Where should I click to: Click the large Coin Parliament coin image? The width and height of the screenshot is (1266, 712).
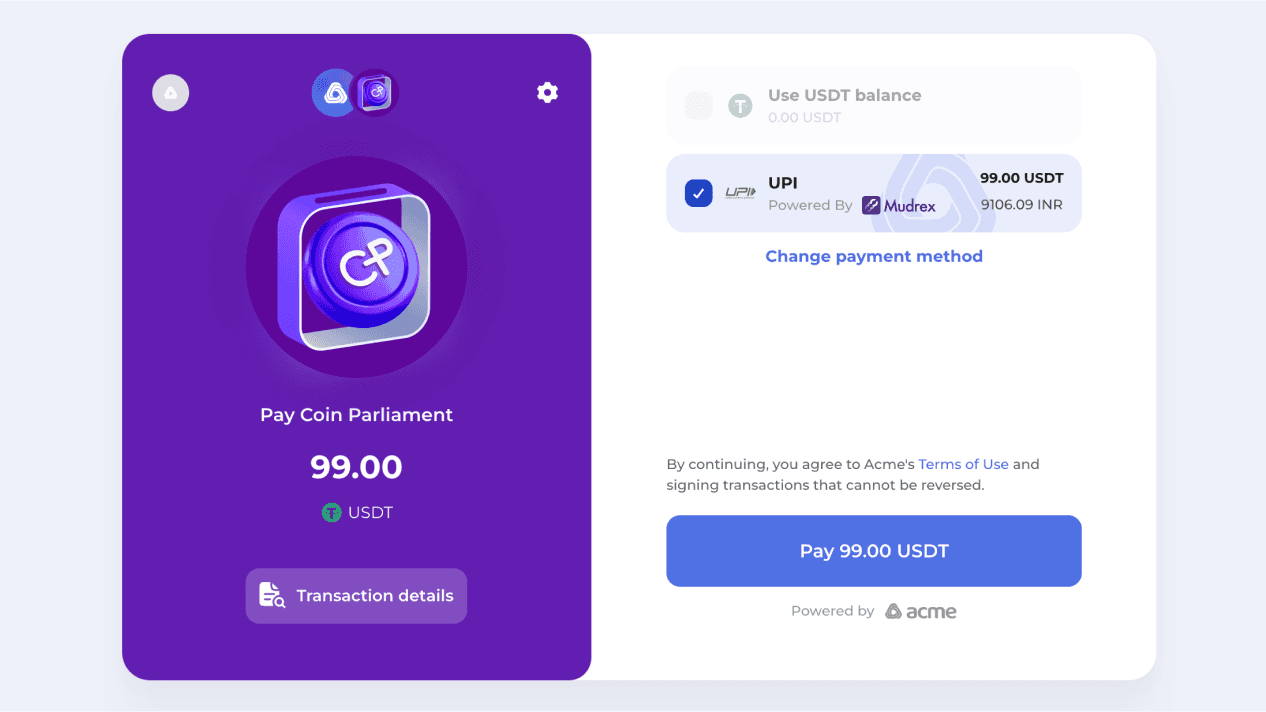click(x=356, y=267)
